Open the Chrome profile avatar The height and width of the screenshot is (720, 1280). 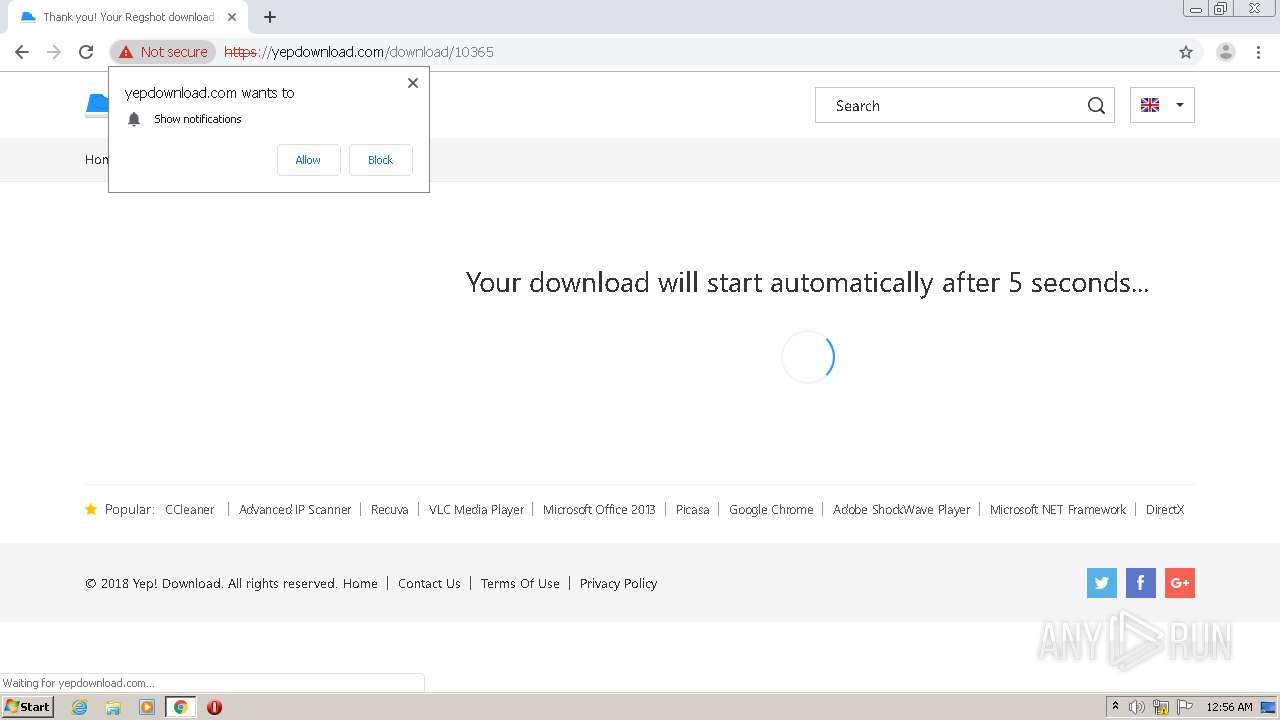pyautogui.click(x=1226, y=52)
